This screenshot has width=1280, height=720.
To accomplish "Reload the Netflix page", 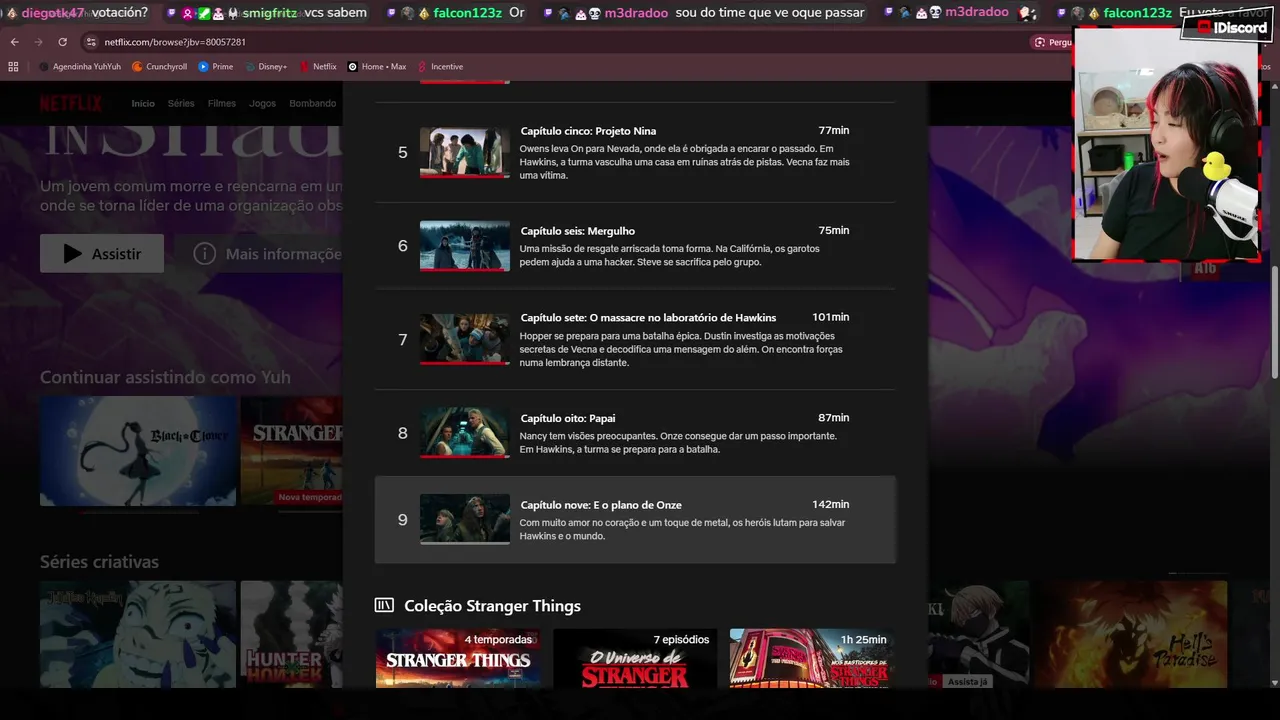I will pos(62,42).
